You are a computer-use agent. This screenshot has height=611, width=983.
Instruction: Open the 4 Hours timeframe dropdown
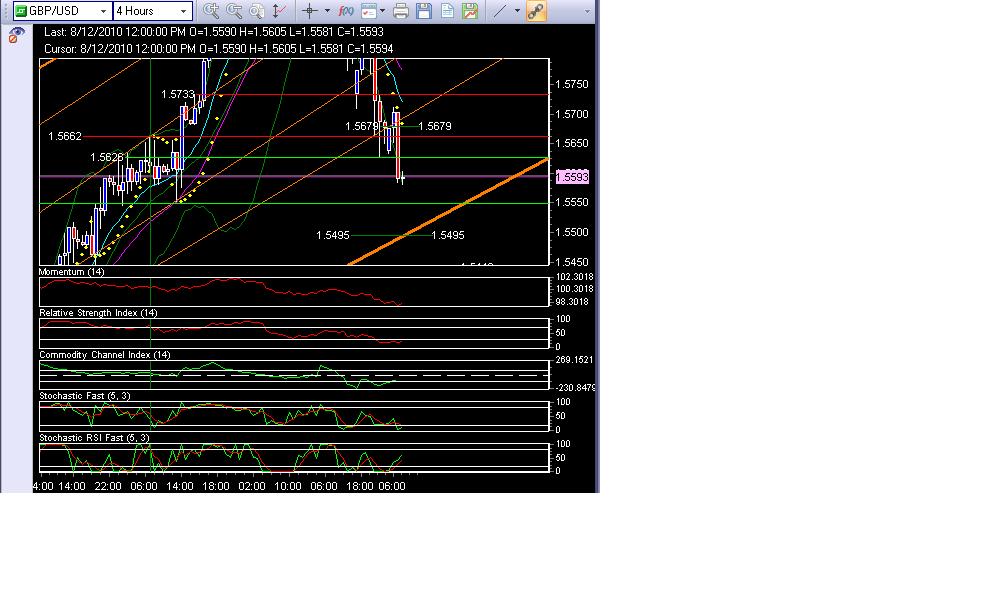[183, 11]
